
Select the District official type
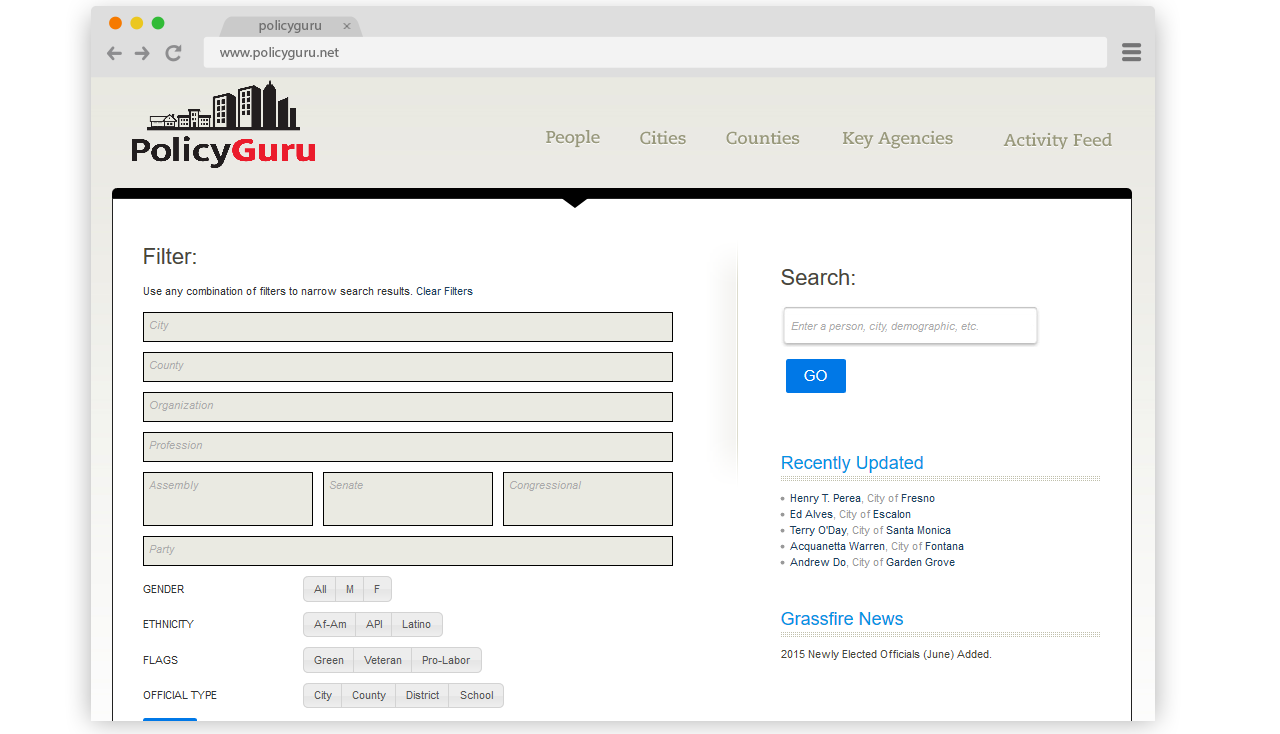(x=422, y=695)
